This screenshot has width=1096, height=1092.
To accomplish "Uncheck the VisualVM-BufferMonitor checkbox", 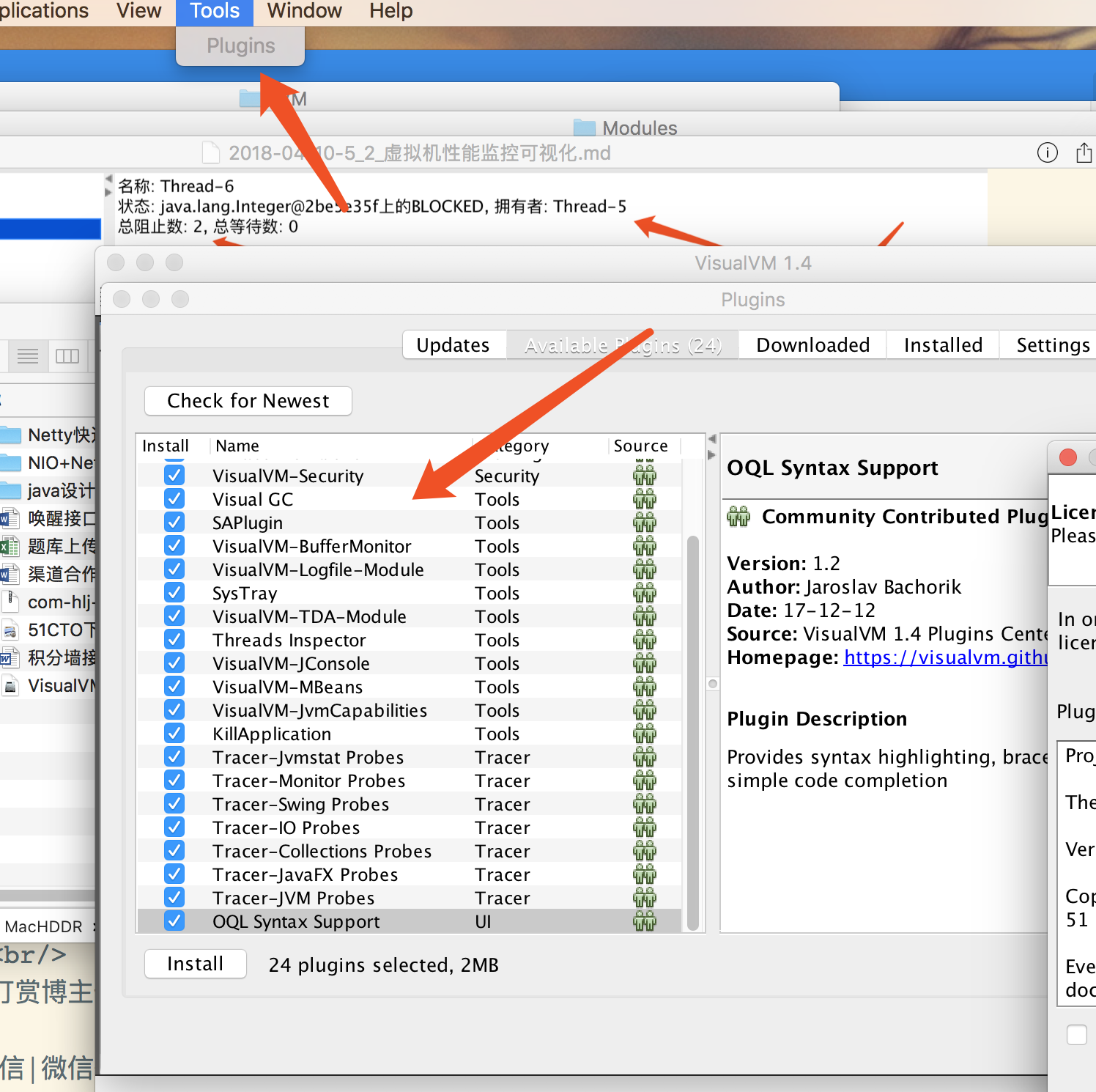I will click(174, 546).
